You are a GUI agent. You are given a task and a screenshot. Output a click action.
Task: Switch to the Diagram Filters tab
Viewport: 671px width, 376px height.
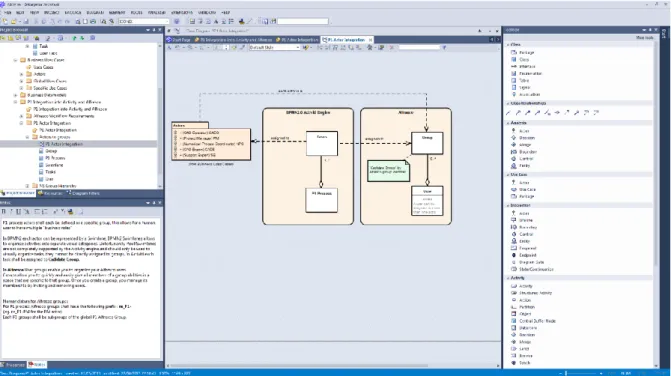[83, 194]
